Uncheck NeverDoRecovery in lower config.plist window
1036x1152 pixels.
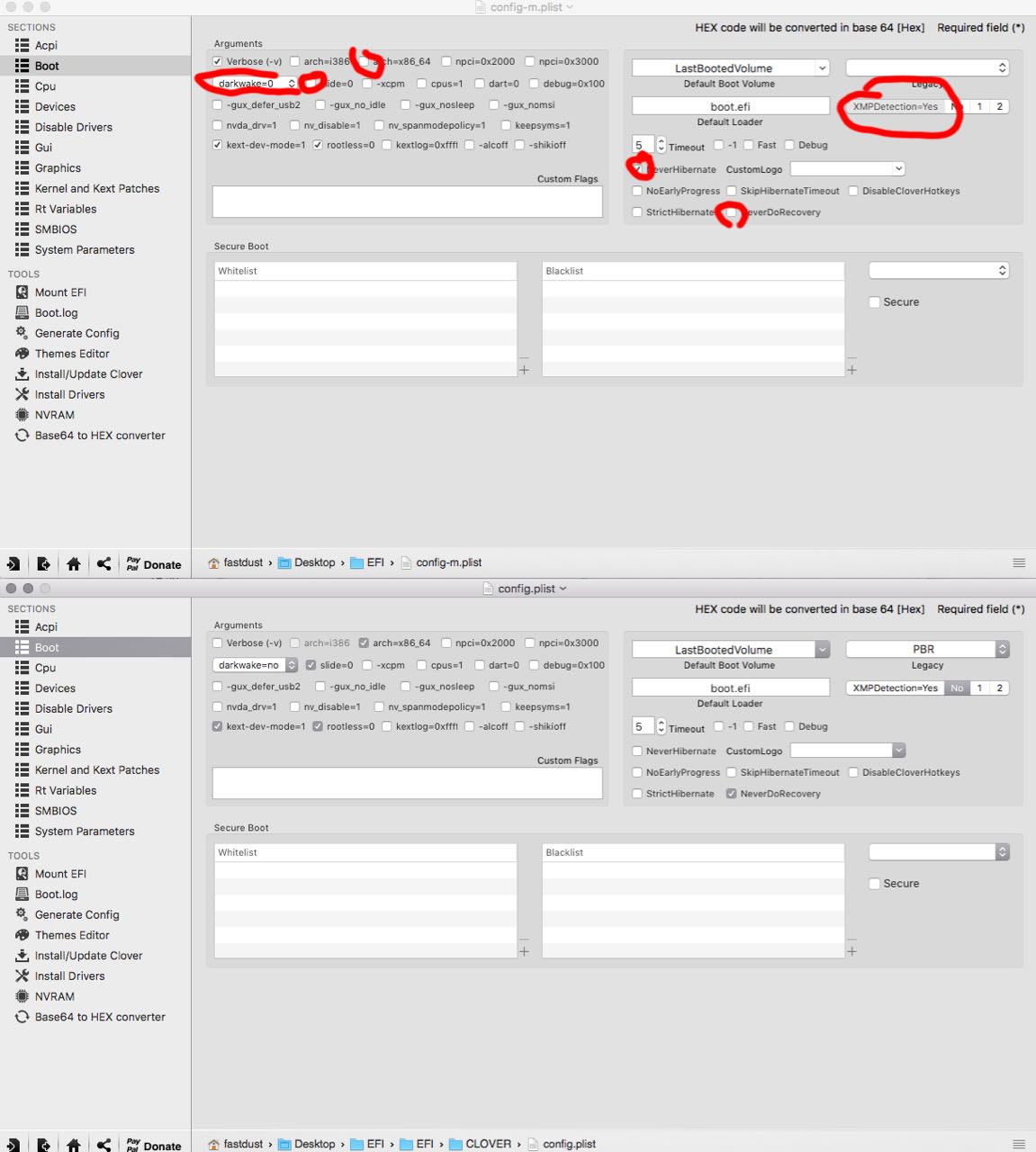coord(731,794)
